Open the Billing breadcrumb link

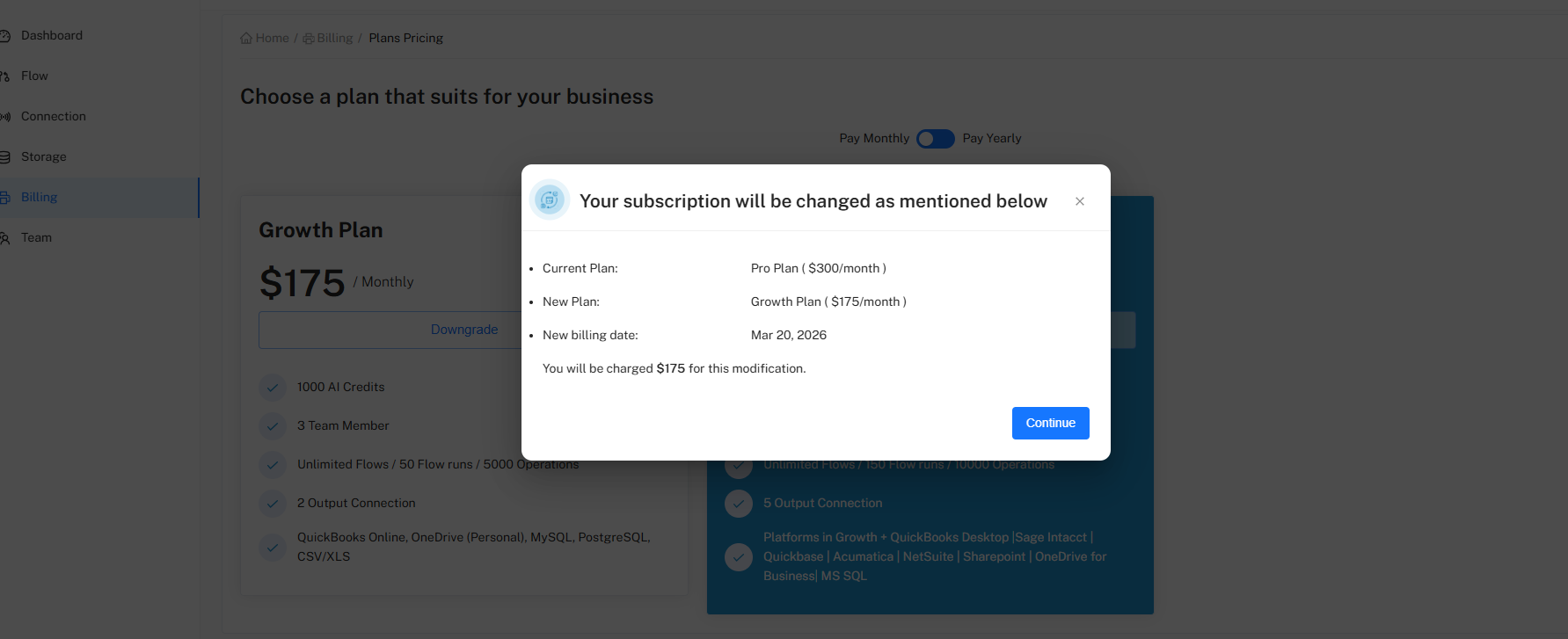(334, 39)
